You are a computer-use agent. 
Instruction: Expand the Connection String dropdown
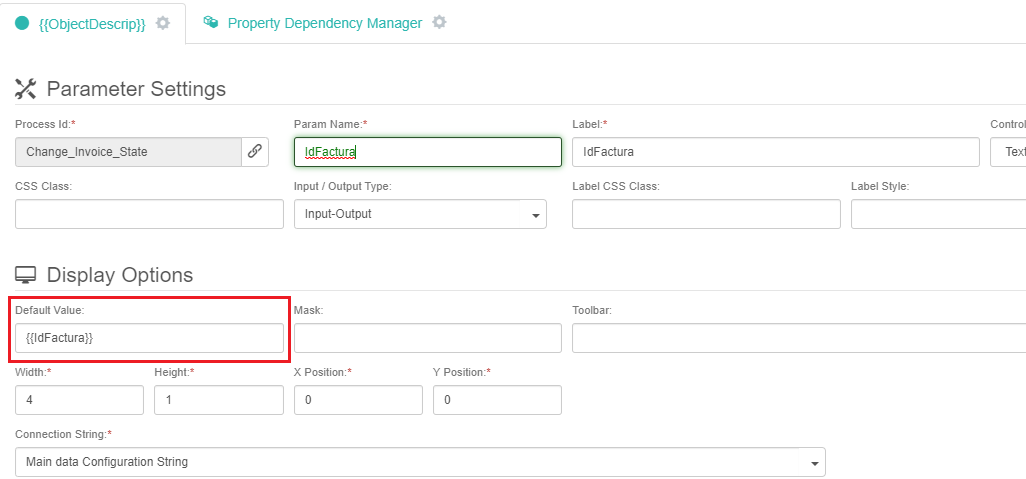420,462
